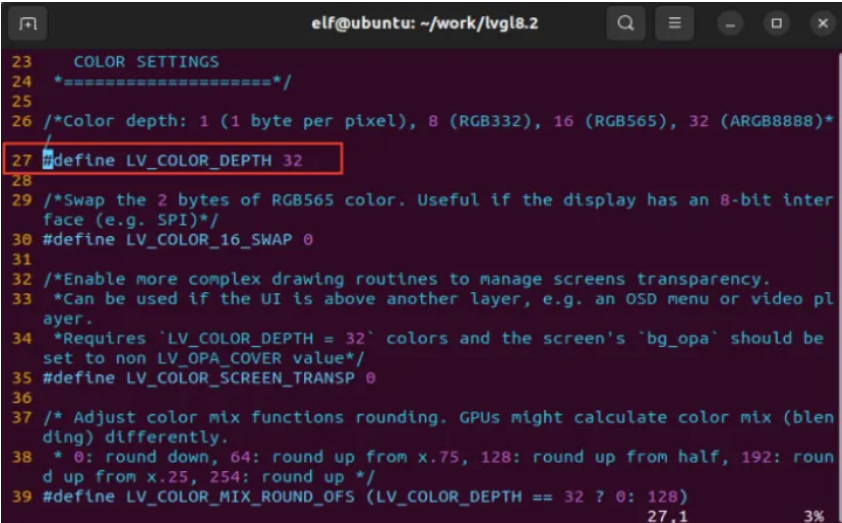Place cursor on value 32 in line 27
The width and height of the screenshot is (842, 523).
click(292, 160)
